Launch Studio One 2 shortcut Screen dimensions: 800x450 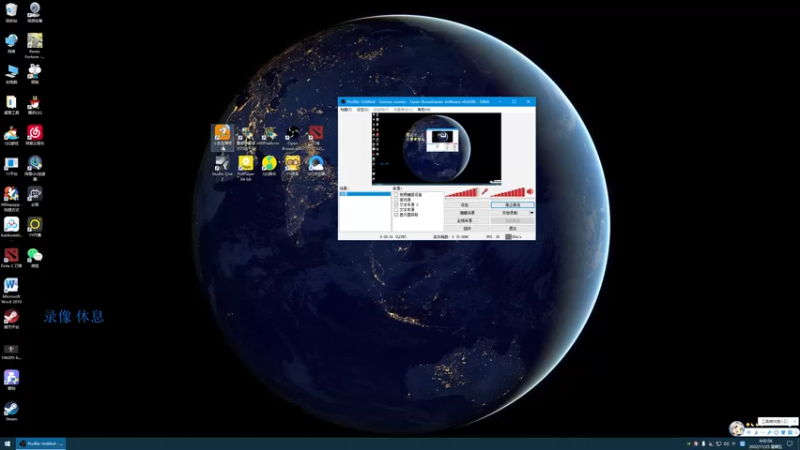[x=222, y=168]
